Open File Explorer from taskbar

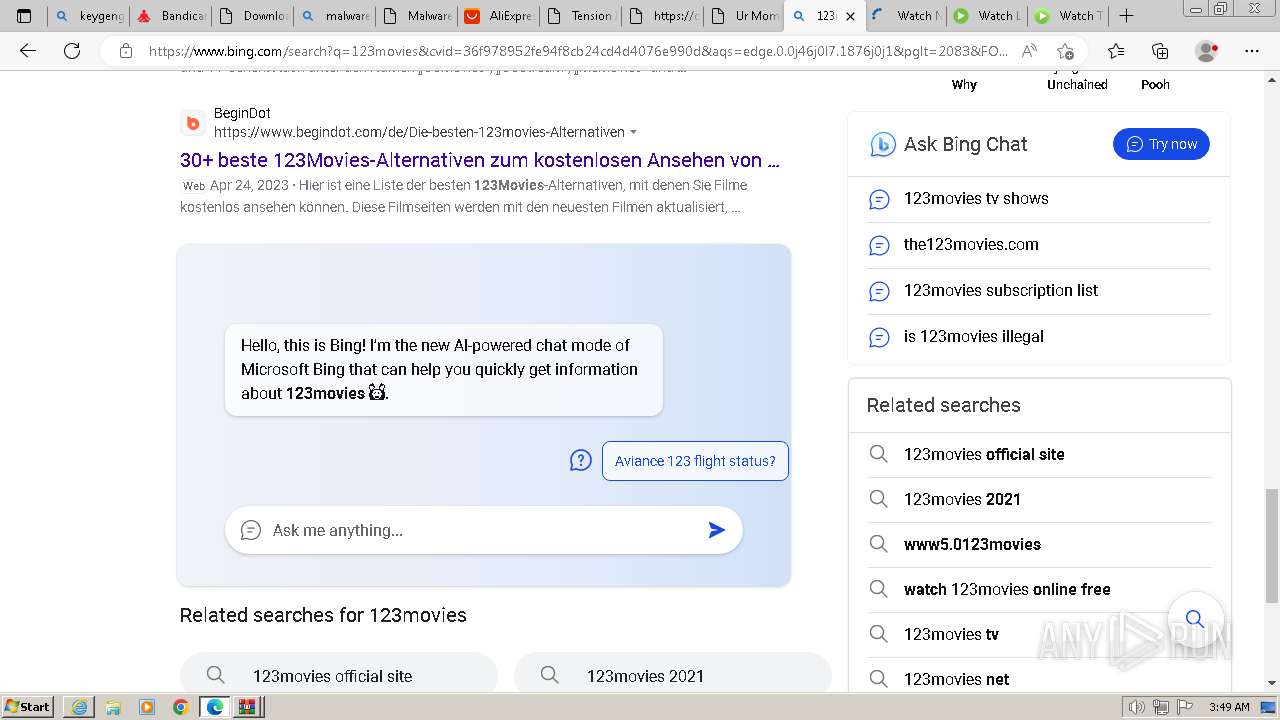pyautogui.click(x=113, y=707)
